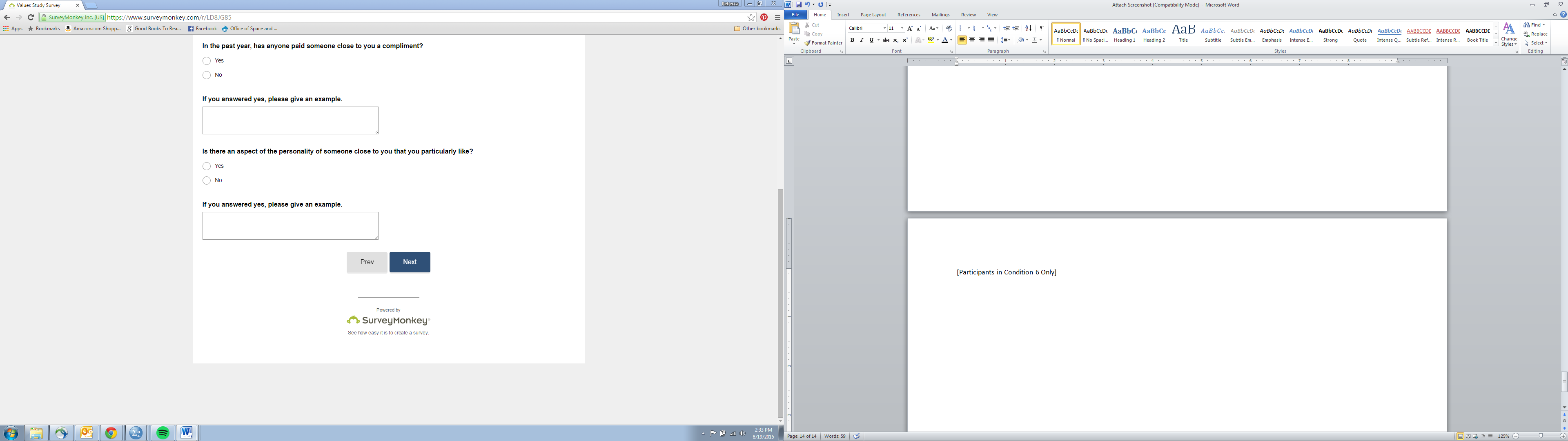Apply strikethrough formatting

click(x=886, y=40)
